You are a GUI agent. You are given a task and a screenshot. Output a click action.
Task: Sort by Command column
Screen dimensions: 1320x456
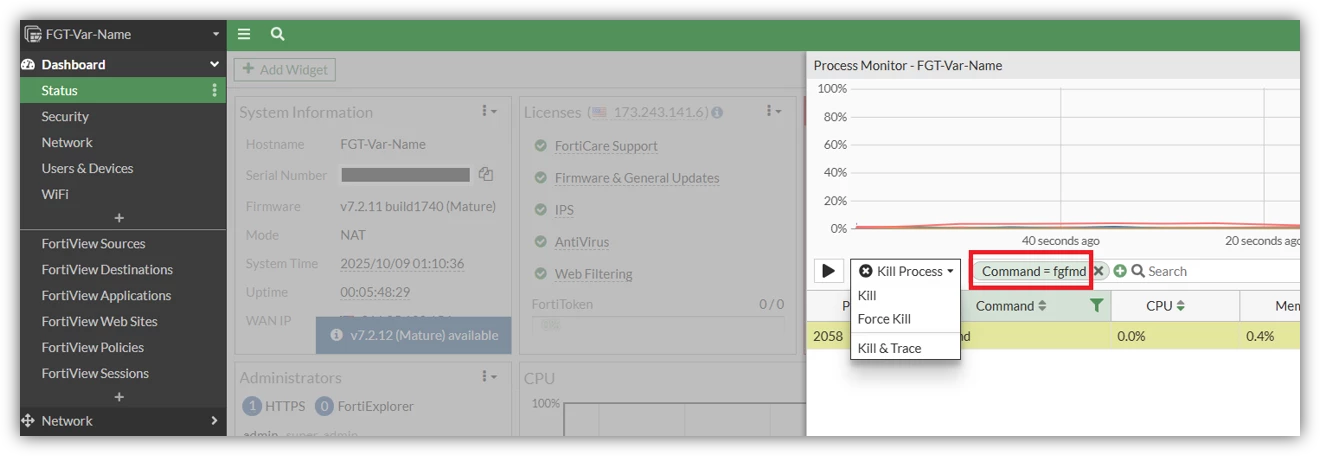(x=1011, y=305)
